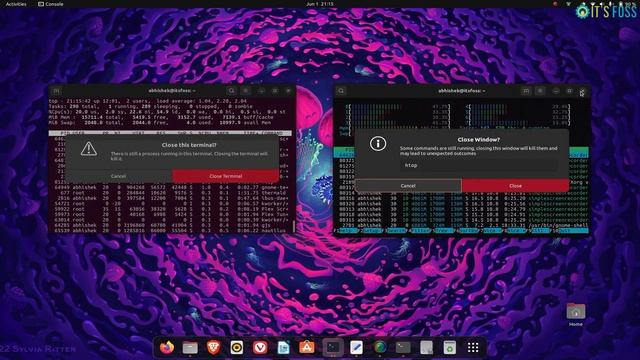Click the info circle icon in the Close Window dialog
640x360 pixels.
(x=378, y=144)
